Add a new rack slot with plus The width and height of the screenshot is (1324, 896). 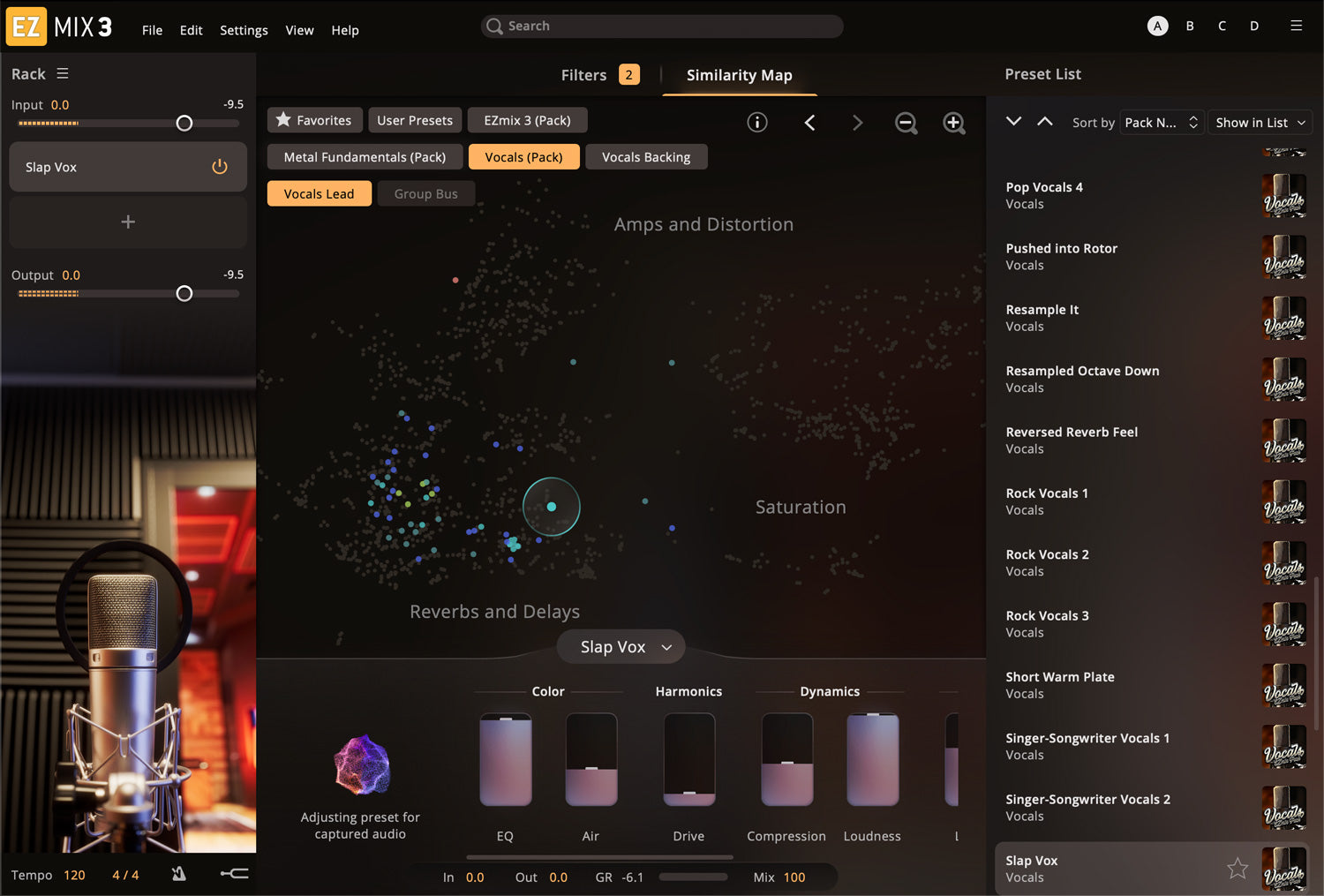(128, 222)
